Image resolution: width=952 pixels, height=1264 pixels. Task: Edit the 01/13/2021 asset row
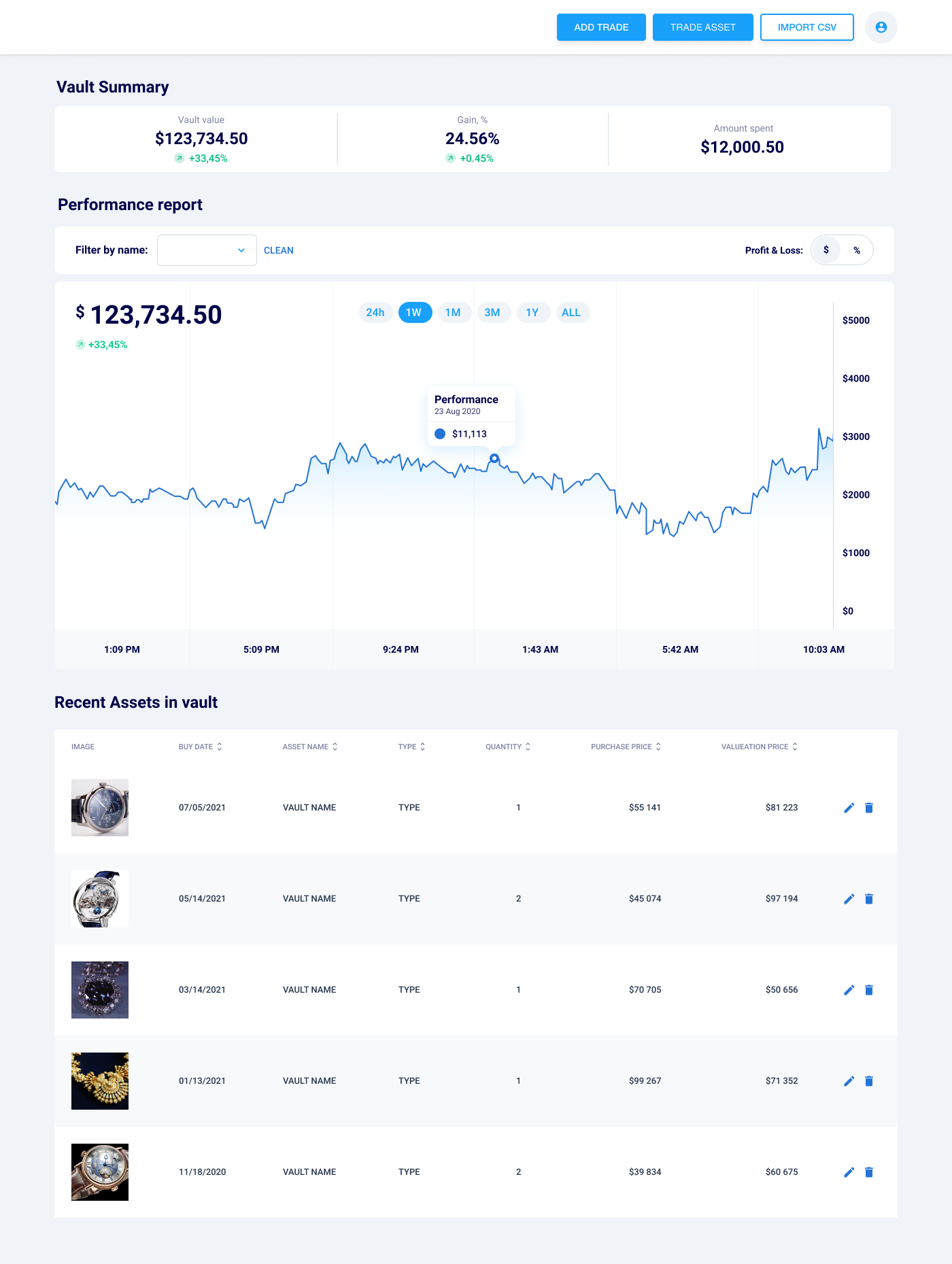[849, 1081]
